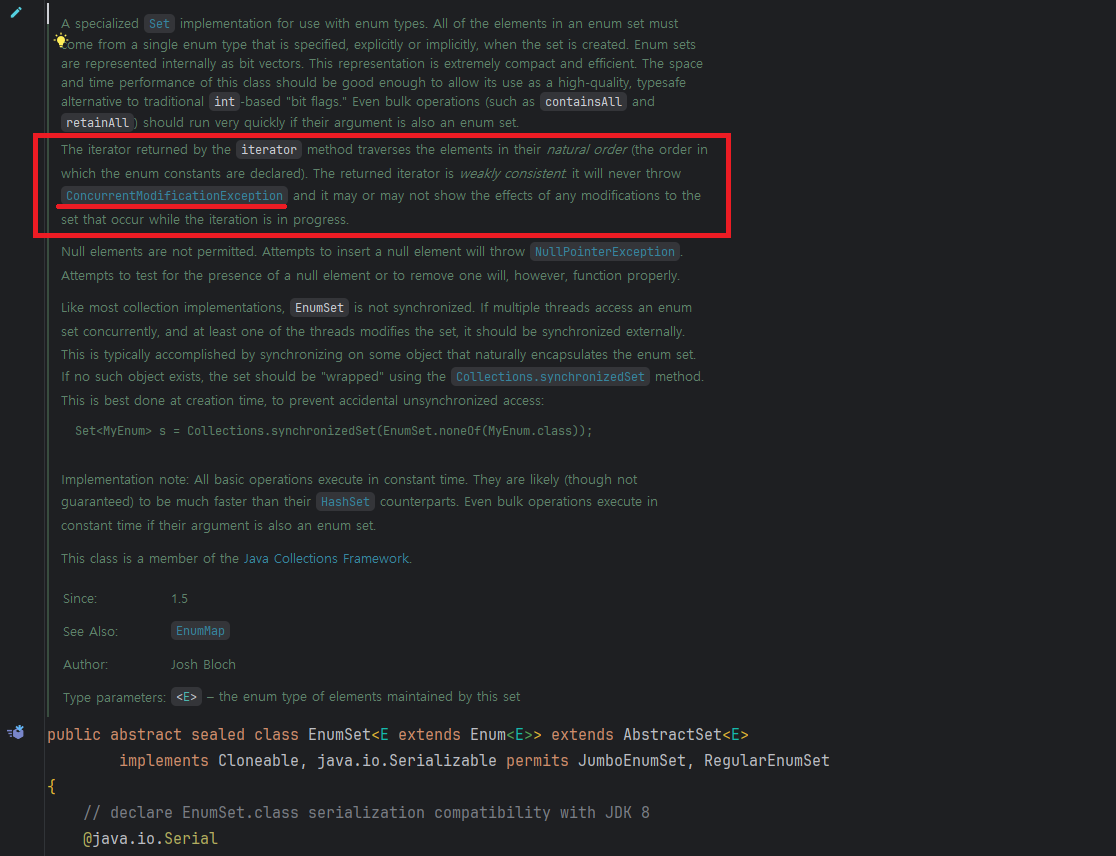Click the Collections.synchronizedSet link
The width and height of the screenshot is (1116, 856).
pos(550,377)
